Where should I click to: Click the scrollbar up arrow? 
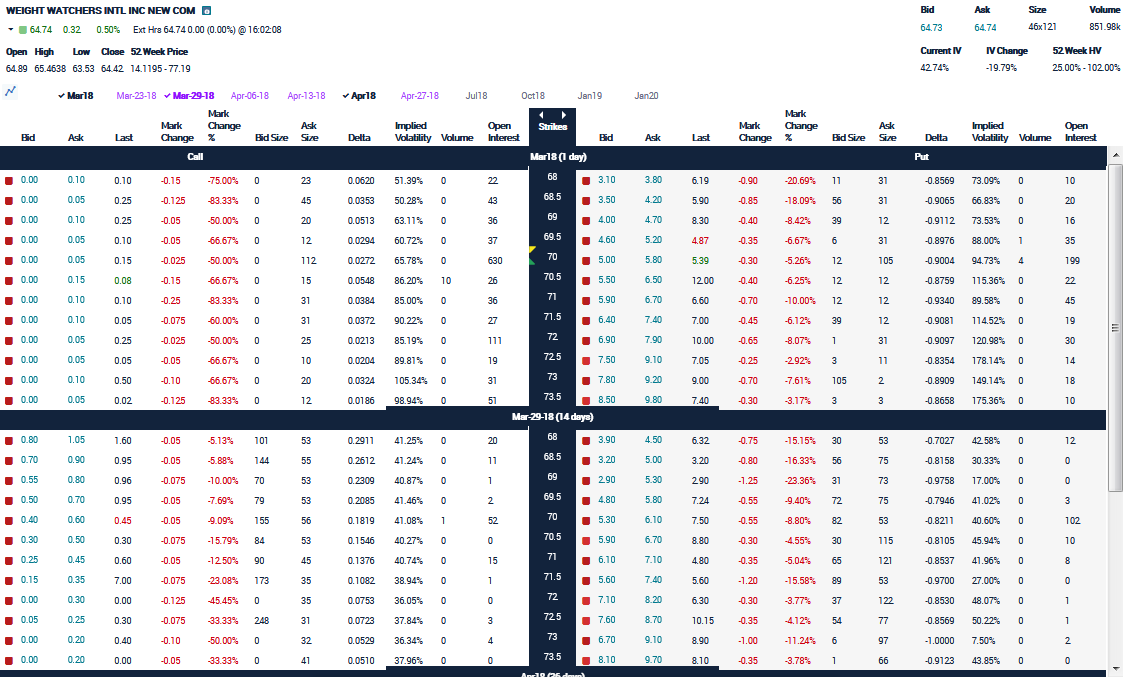click(1115, 155)
